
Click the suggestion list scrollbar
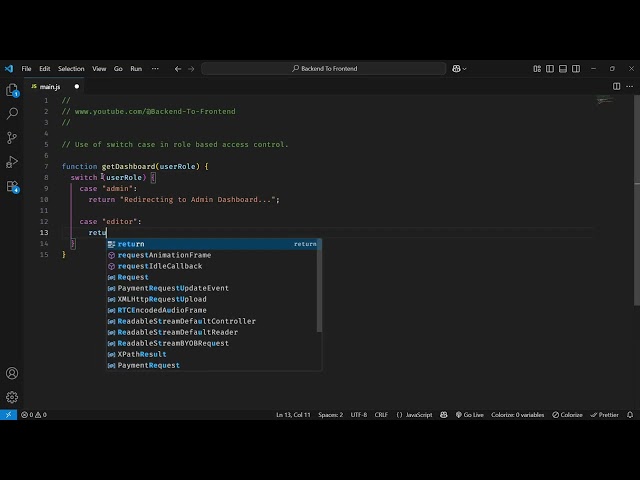pos(319,286)
